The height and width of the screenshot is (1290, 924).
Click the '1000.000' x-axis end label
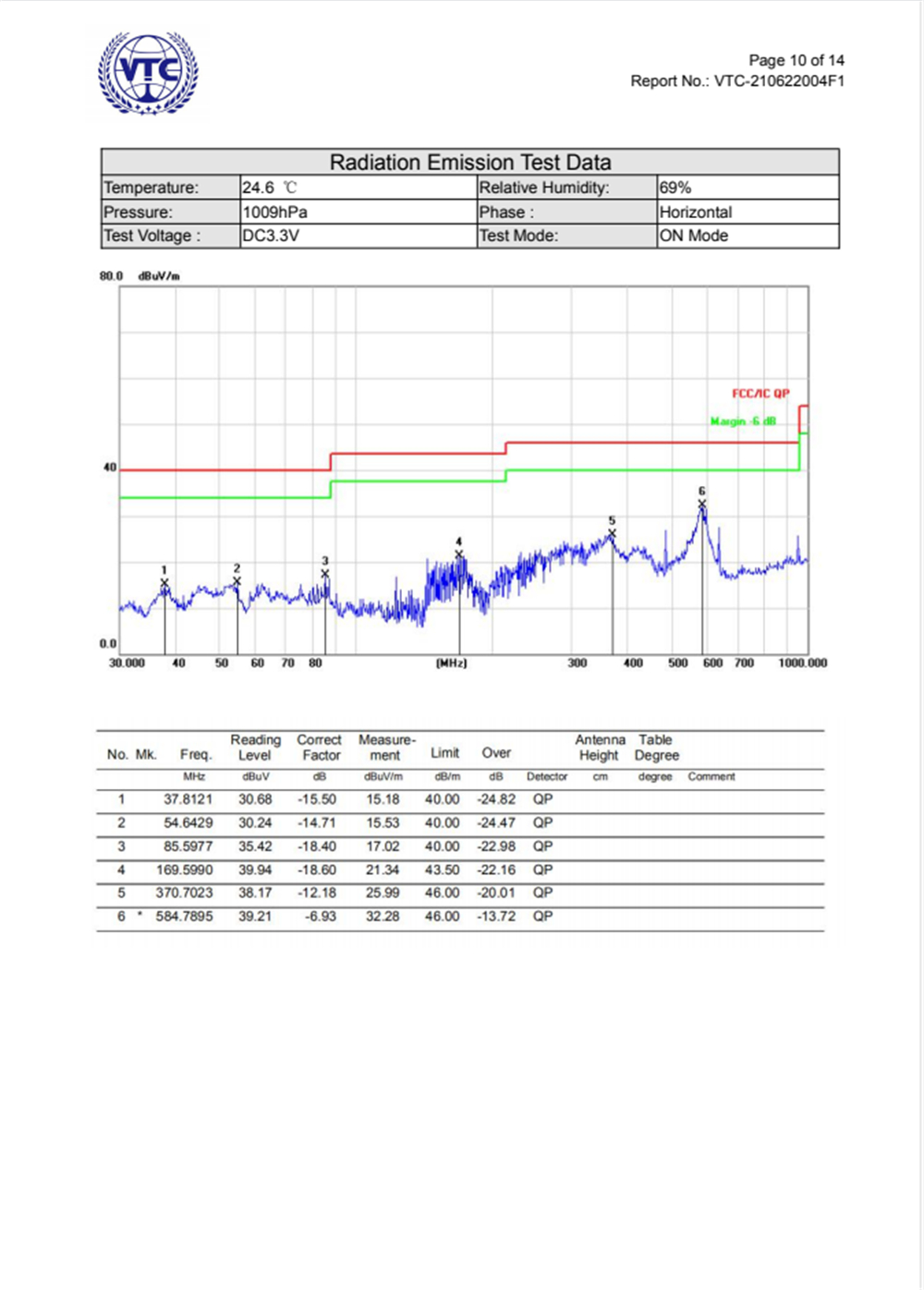point(803,663)
